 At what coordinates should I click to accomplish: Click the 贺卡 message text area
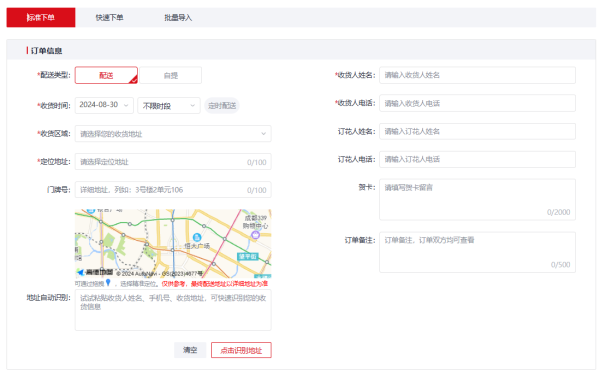tap(477, 199)
